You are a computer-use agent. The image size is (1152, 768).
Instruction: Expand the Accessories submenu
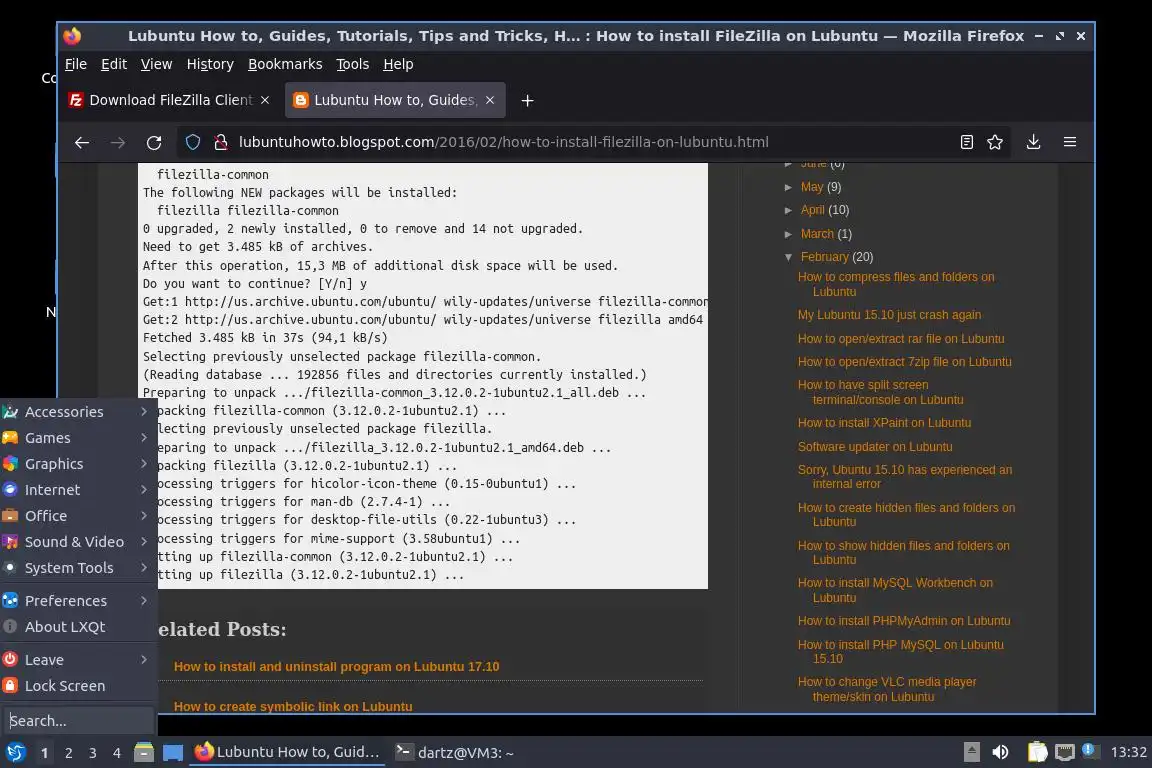click(x=79, y=412)
